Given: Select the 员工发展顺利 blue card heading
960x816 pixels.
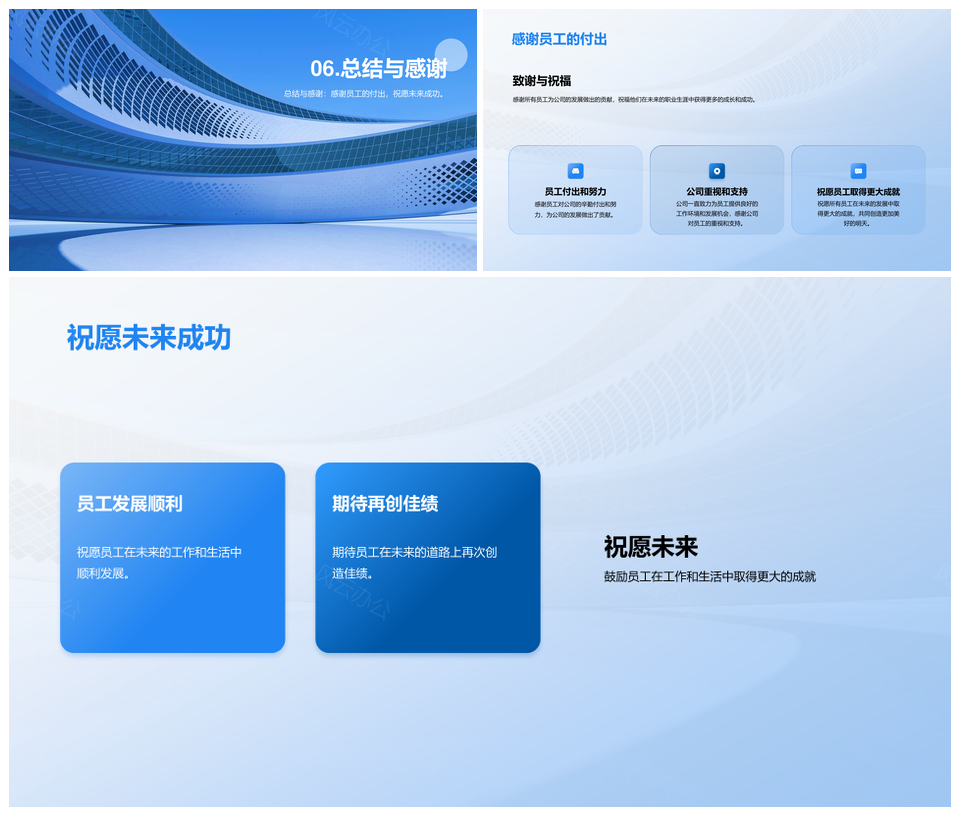Looking at the screenshot, I should coord(129,504).
